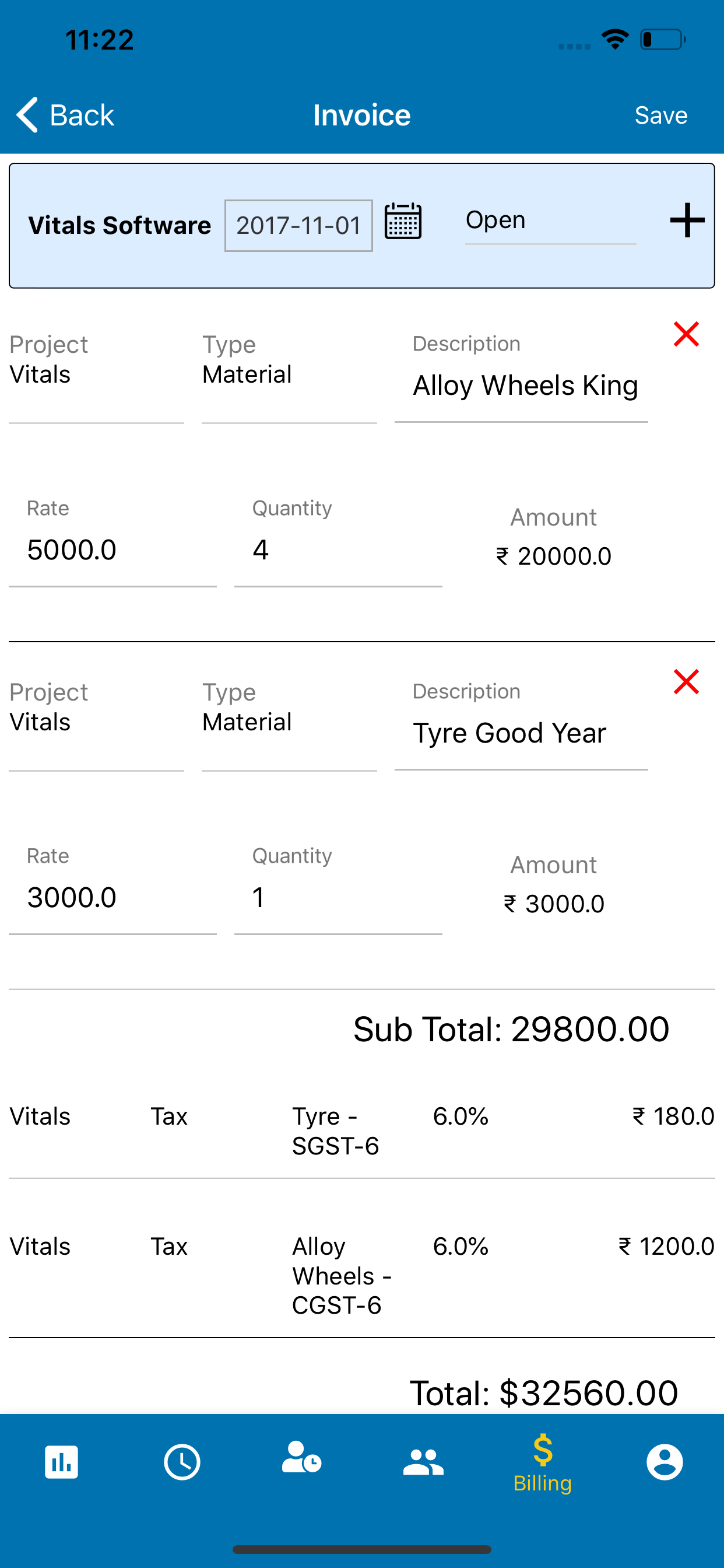Open the clock time tracking tab

click(182, 1461)
